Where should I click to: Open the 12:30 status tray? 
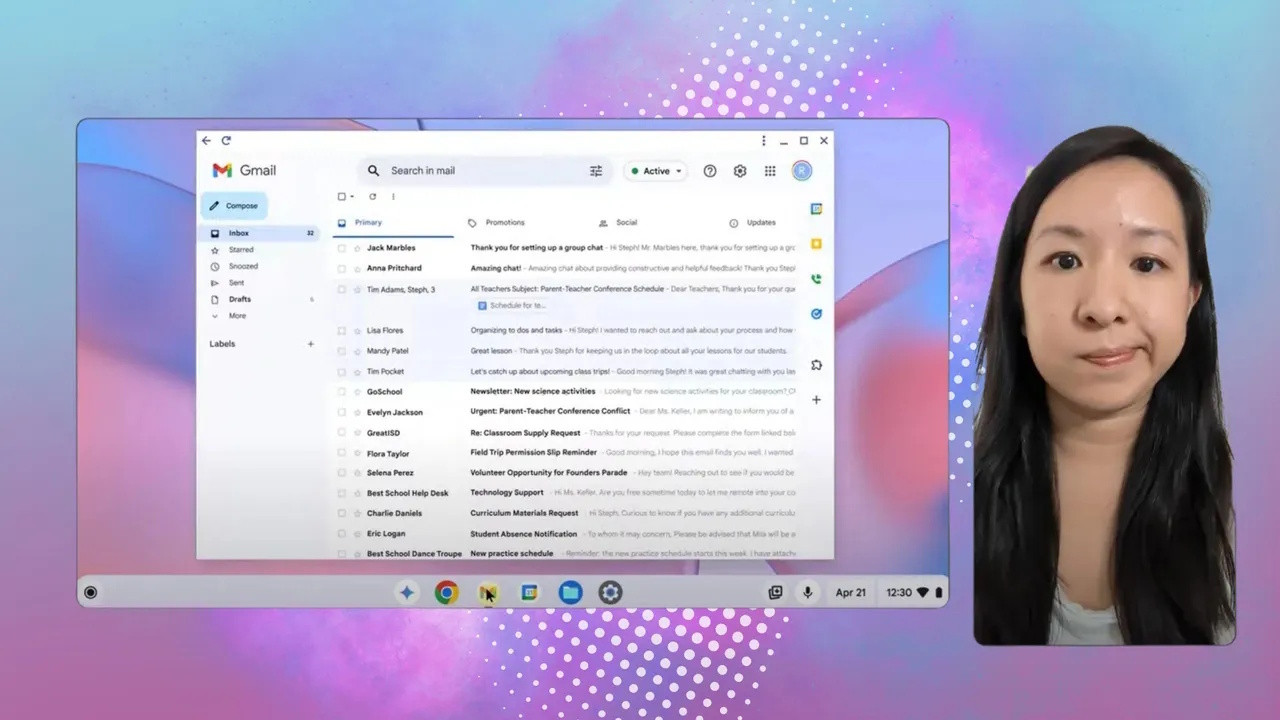pos(913,593)
